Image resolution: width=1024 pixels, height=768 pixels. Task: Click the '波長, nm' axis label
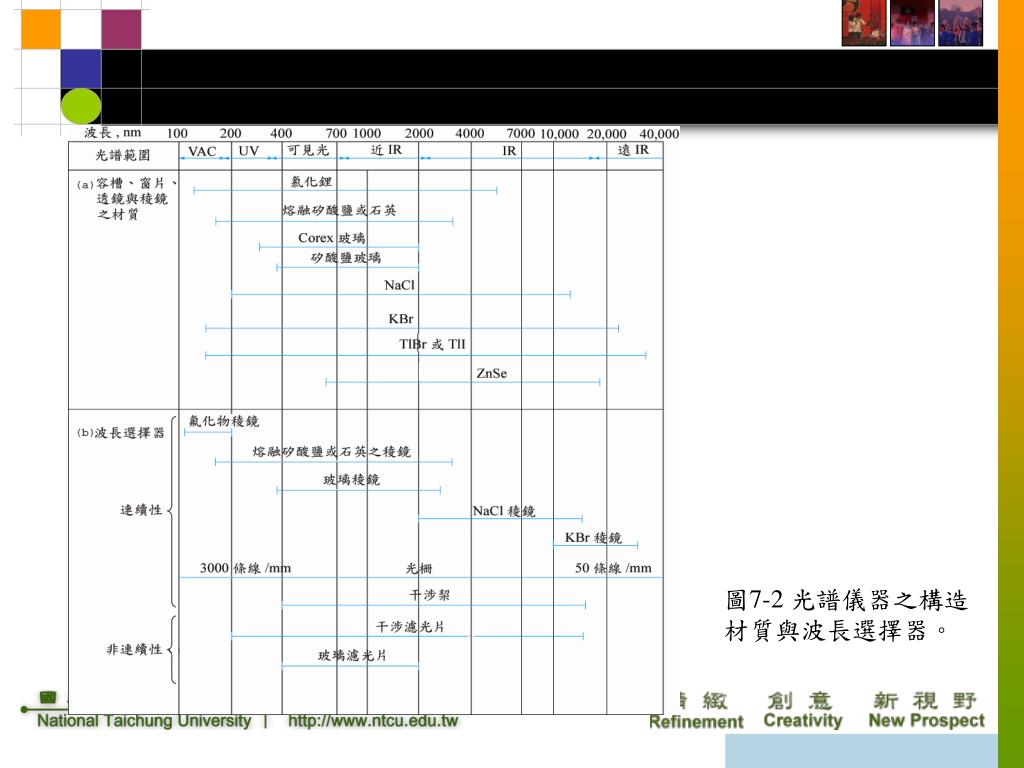[x=112, y=133]
